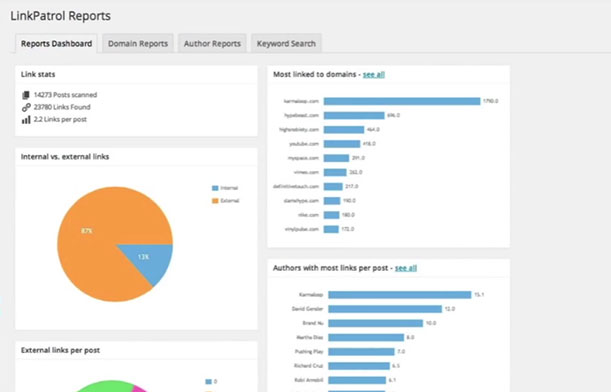Viewport: 611px width, 392px height.
Task: Click the nike.com domain label
Action: point(309,215)
